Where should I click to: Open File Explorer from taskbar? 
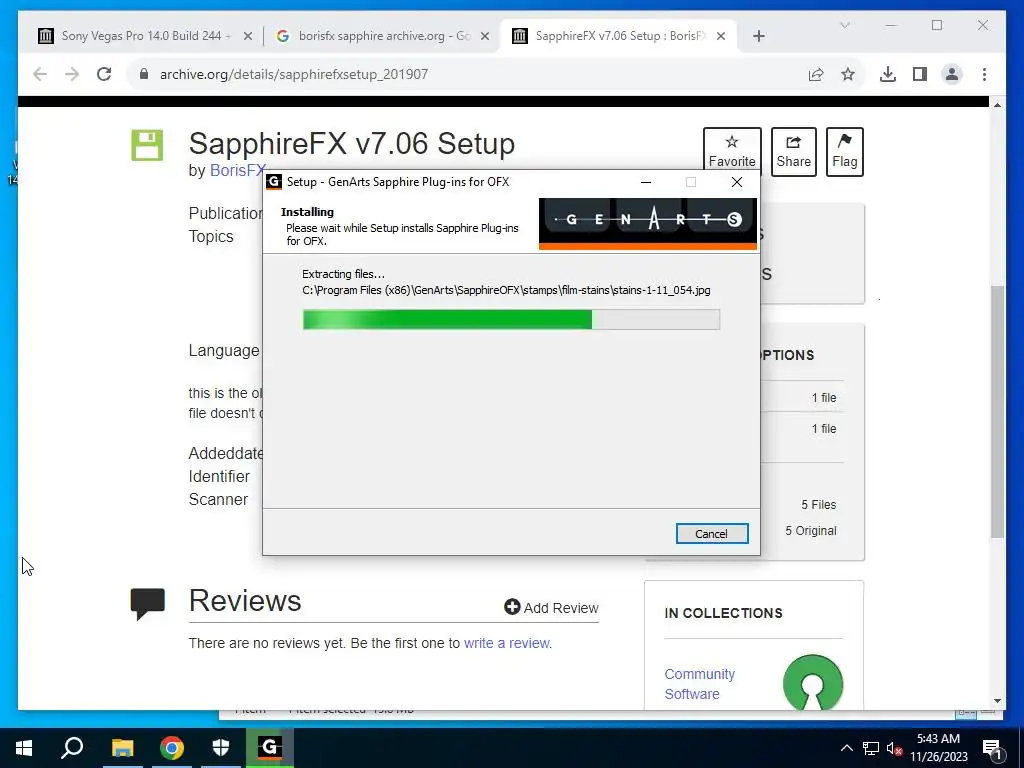pyautogui.click(x=122, y=748)
